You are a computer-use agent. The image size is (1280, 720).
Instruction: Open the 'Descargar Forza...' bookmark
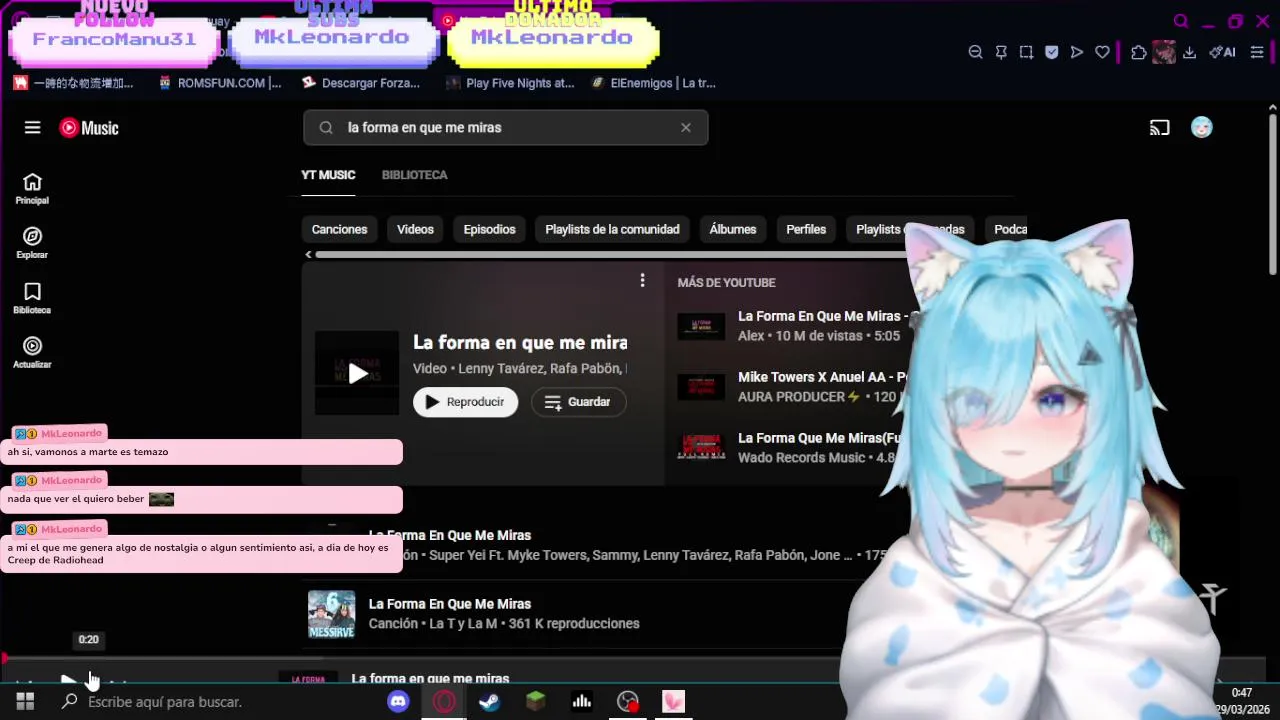tap(361, 83)
